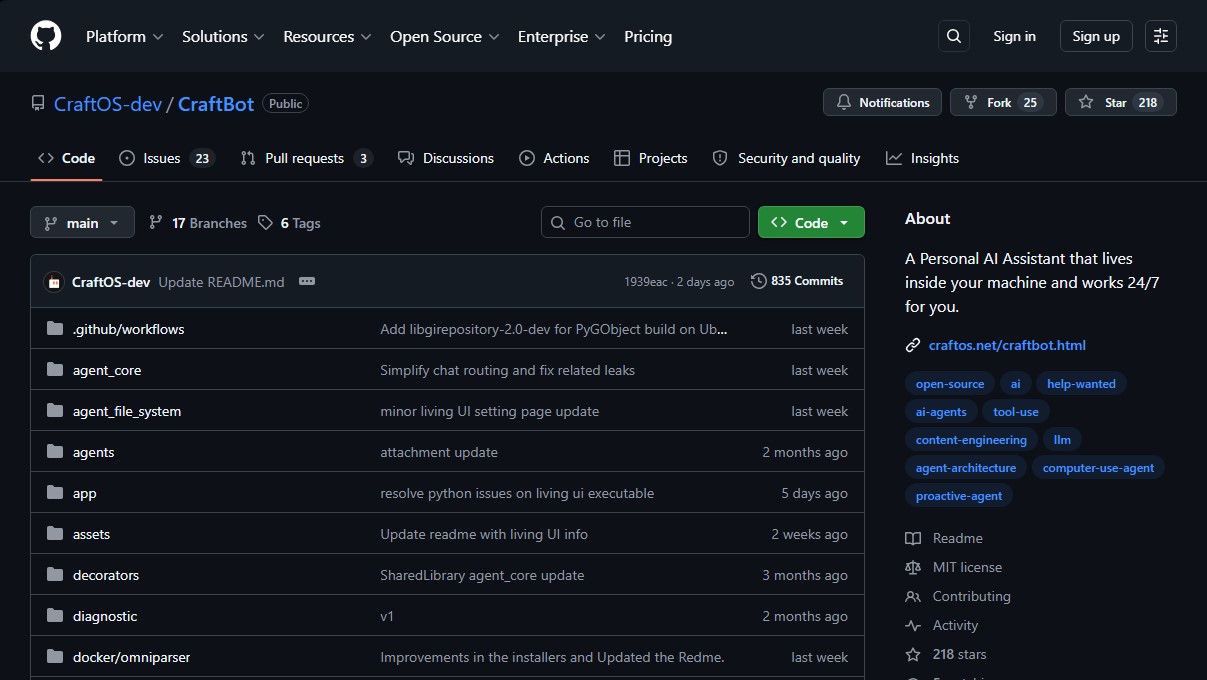Open appearance settings icon beside Sign up
The width and height of the screenshot is (1207, 680).
(x=1161, y=36)
